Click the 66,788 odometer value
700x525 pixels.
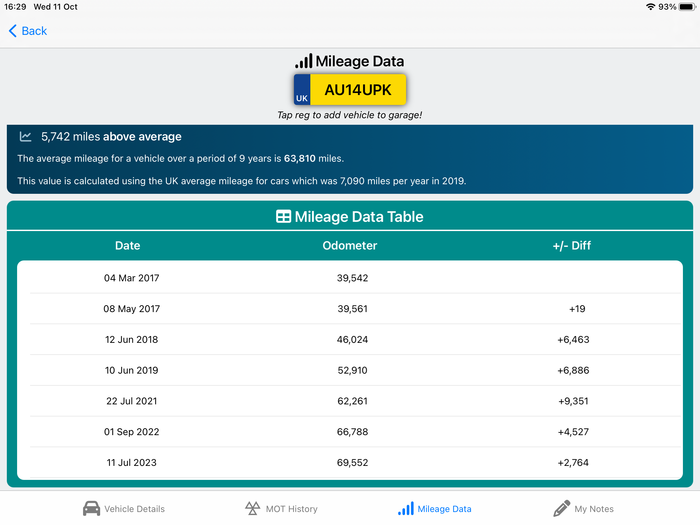click(x=352, y=432)
